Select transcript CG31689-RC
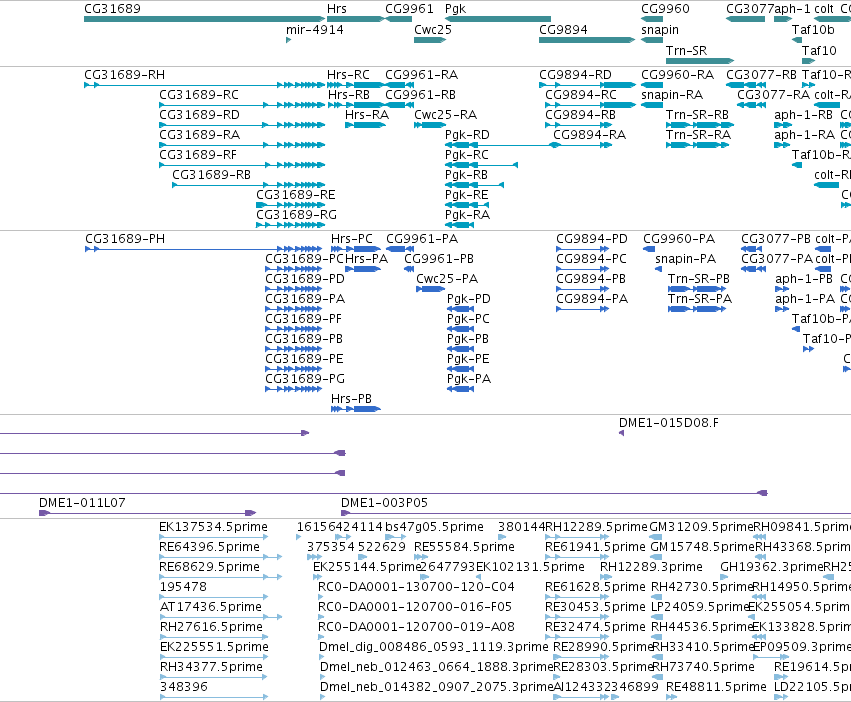Viewport: 851px width, 702px height. click(x=242, y=105)
